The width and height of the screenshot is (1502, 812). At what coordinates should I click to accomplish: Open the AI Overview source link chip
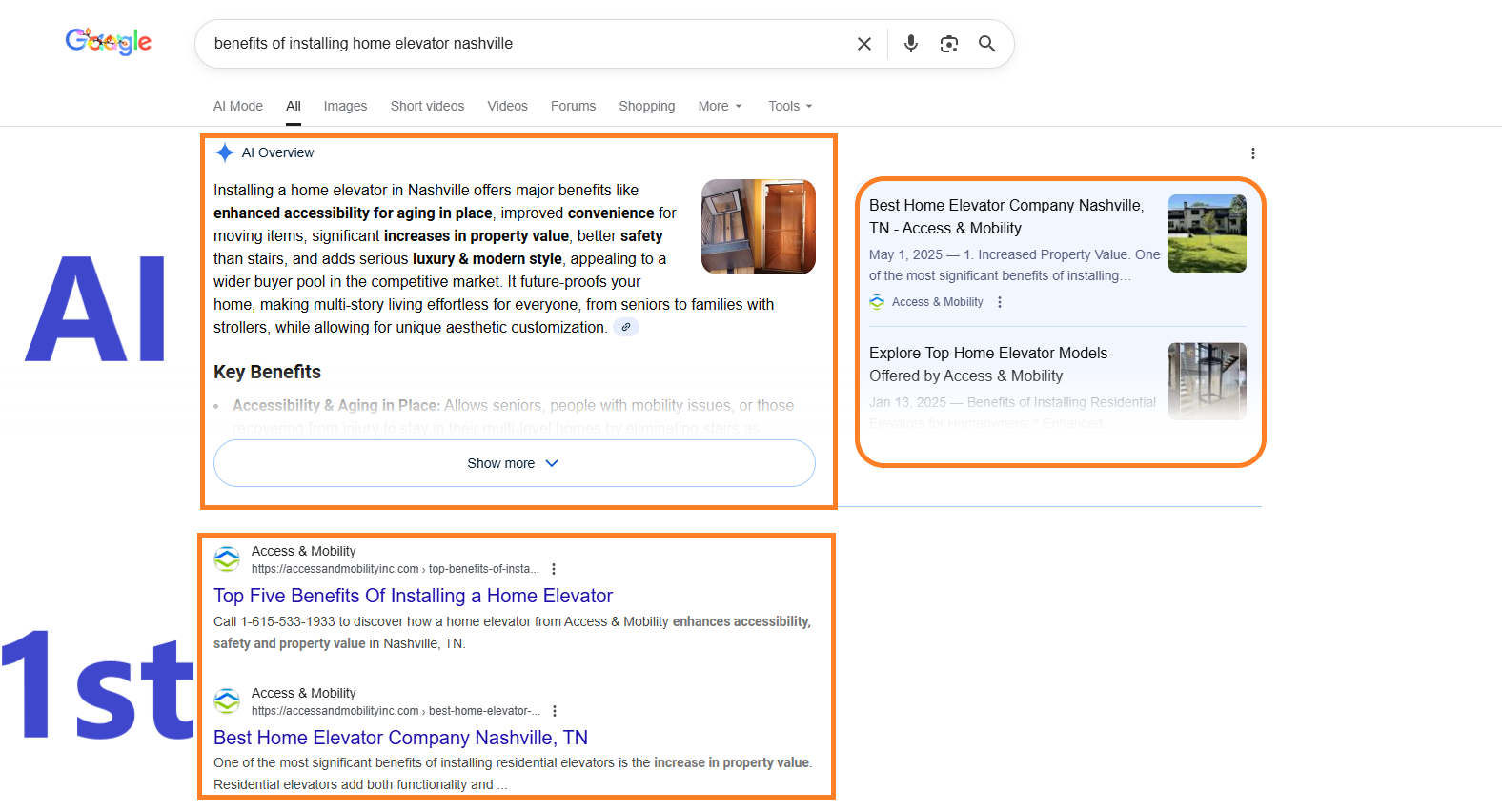(626, 327)
